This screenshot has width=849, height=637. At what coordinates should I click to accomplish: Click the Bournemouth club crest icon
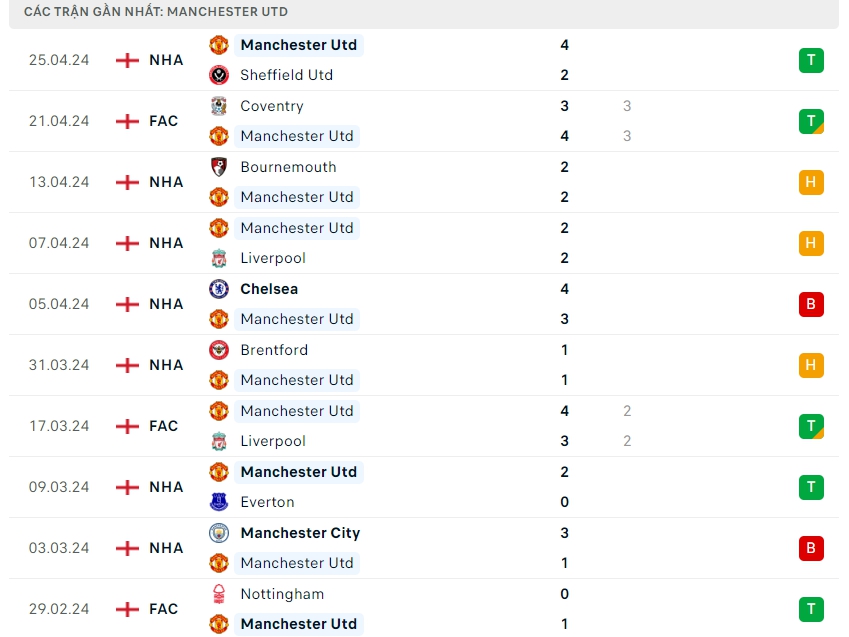pyautogui.click(x=219, y=167)
